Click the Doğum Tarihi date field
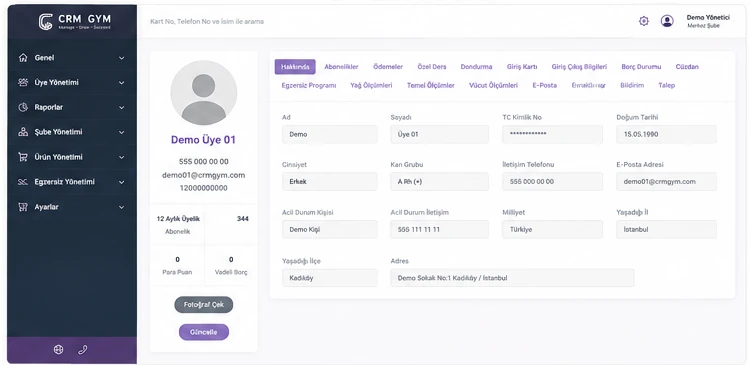 [x=666, y=134]
